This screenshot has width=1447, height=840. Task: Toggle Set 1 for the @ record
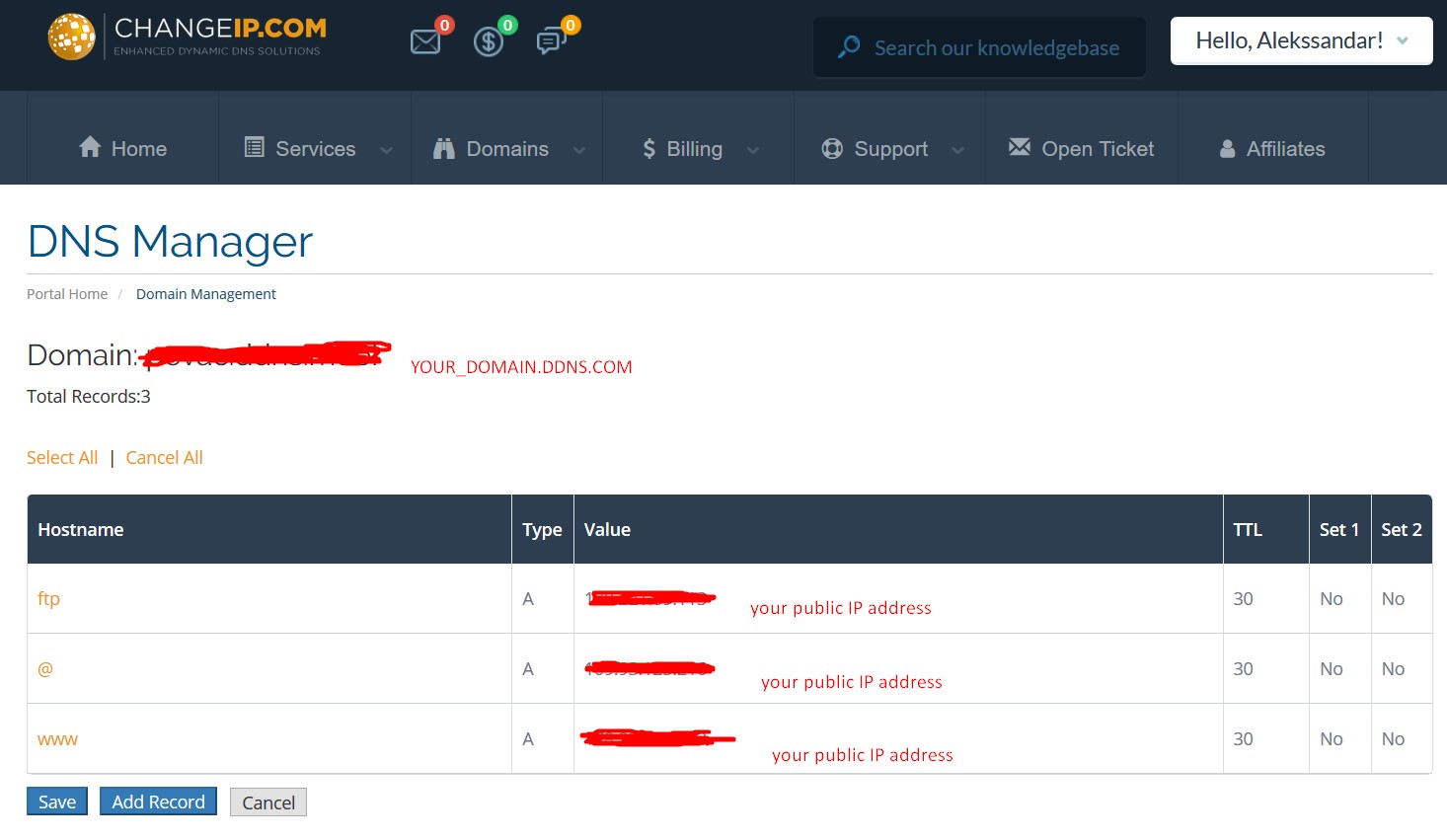[x=1332, y=668]
